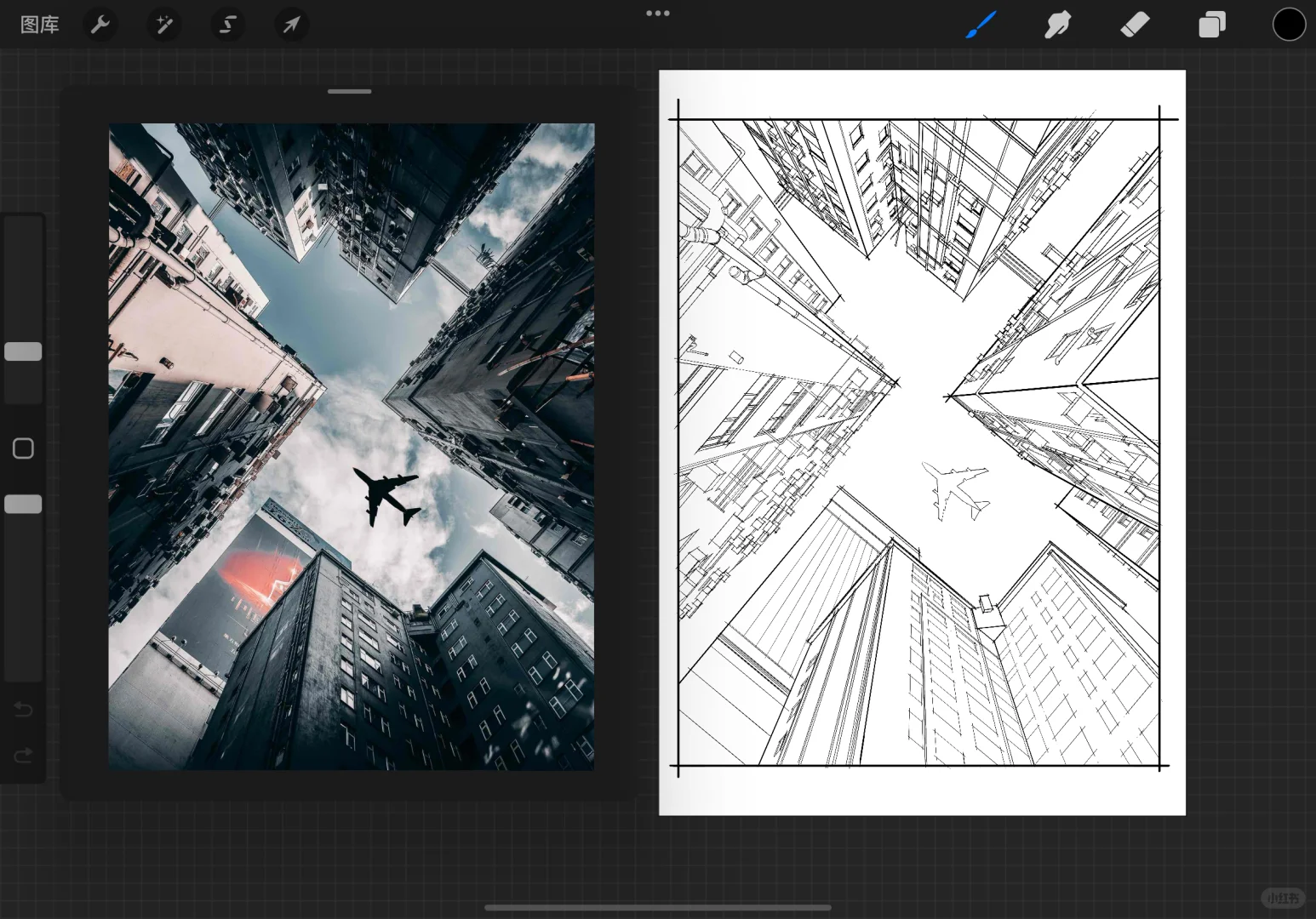Redo the last action
1316x919 pixels.
[23, 756]
